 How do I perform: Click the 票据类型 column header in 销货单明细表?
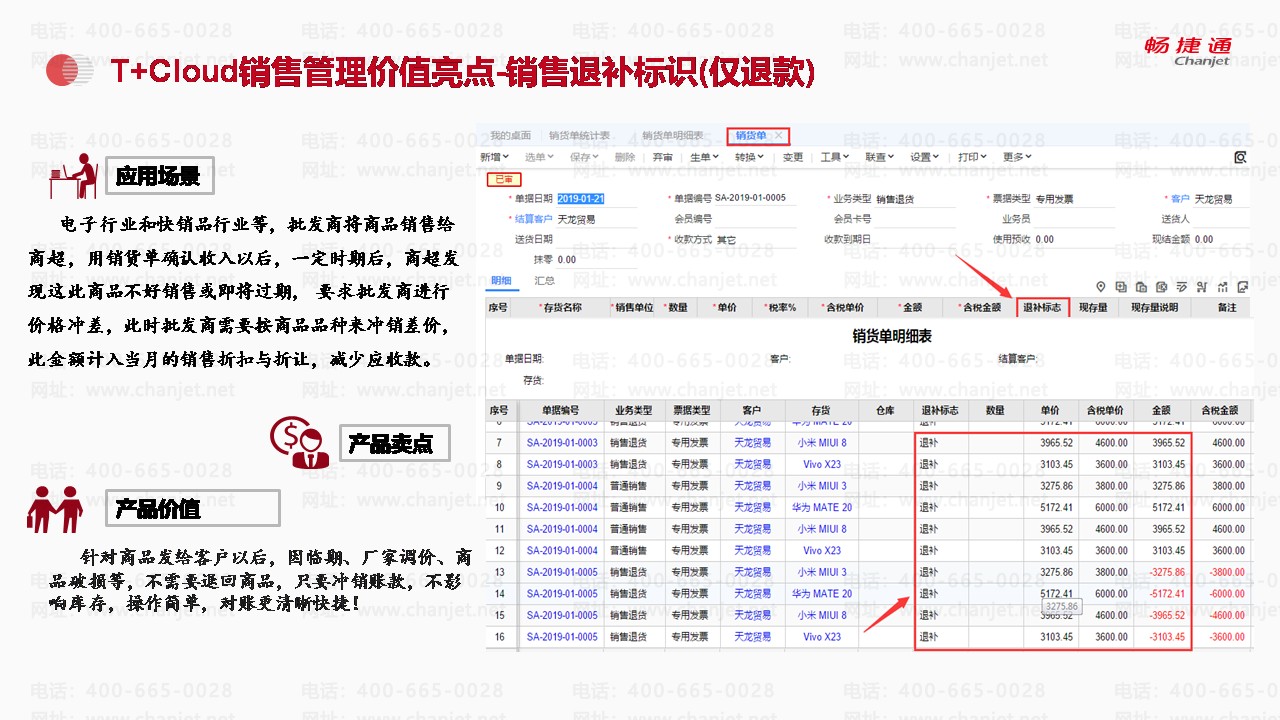click(x=690, y=410)
